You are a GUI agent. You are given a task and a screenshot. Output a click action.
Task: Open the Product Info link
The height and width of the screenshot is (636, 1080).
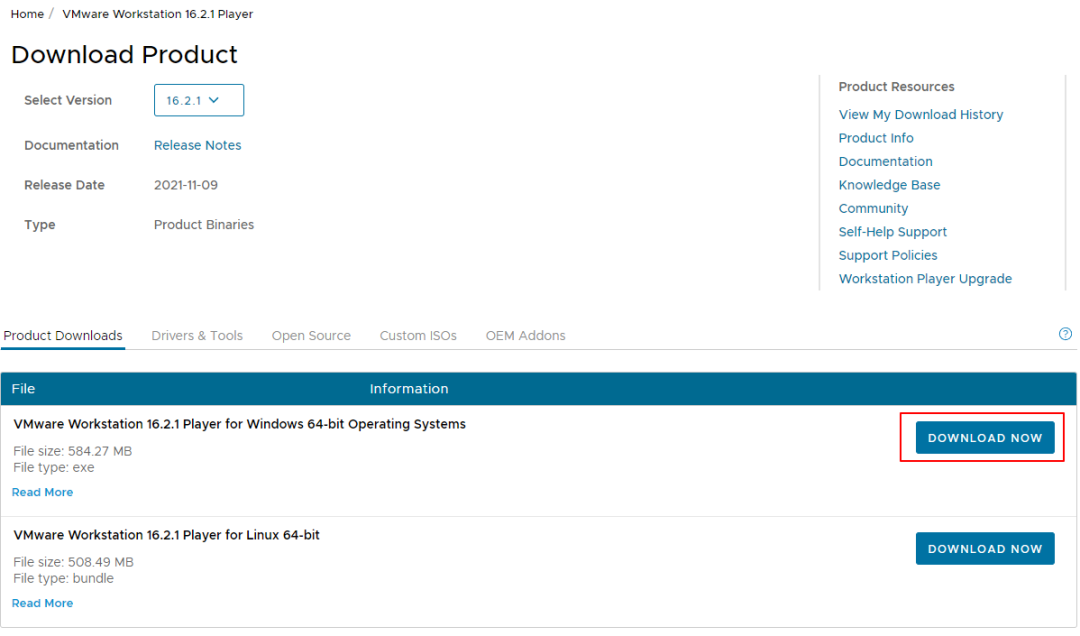(x=875, y=138)
